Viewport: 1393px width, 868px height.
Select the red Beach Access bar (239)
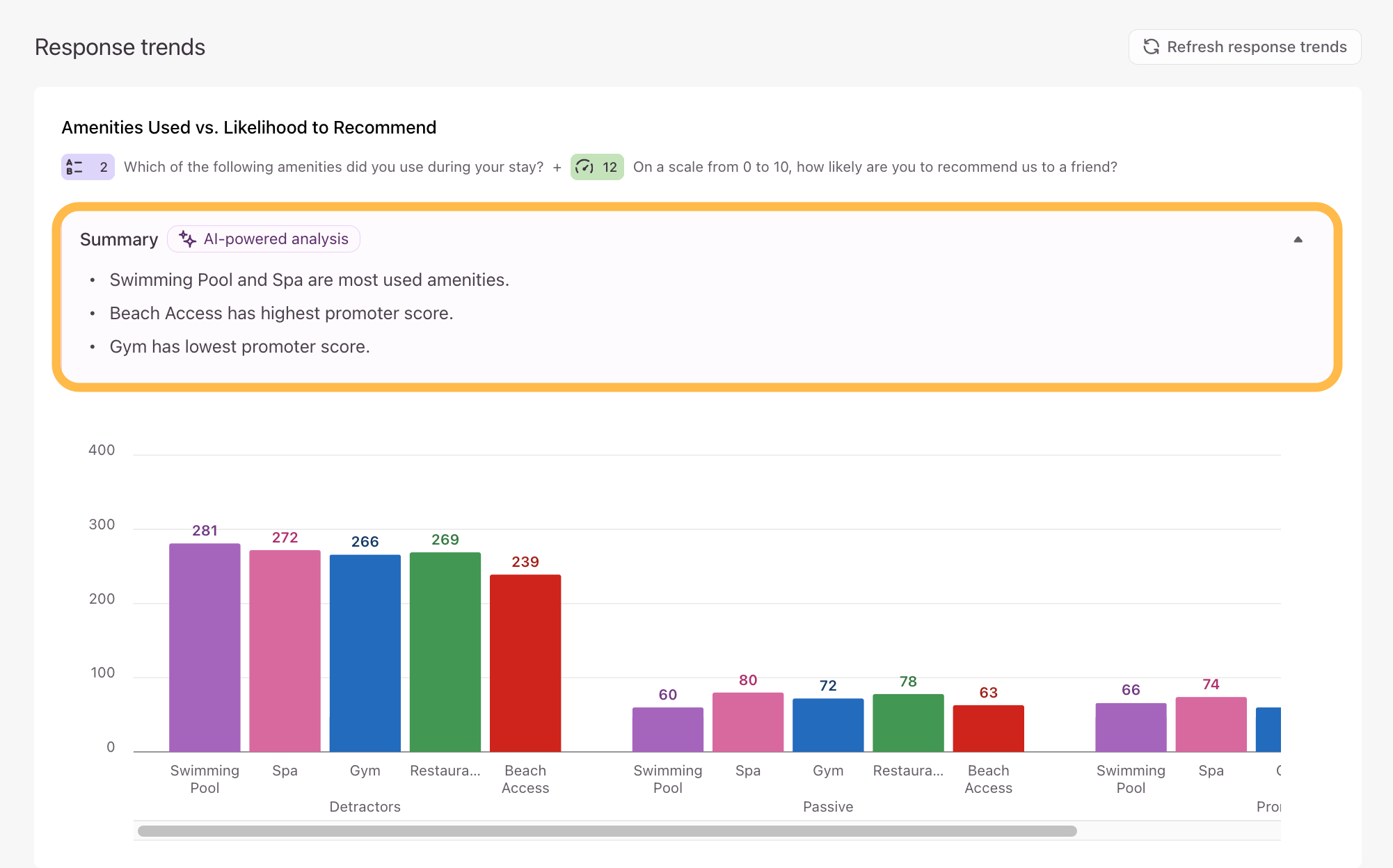525,663
